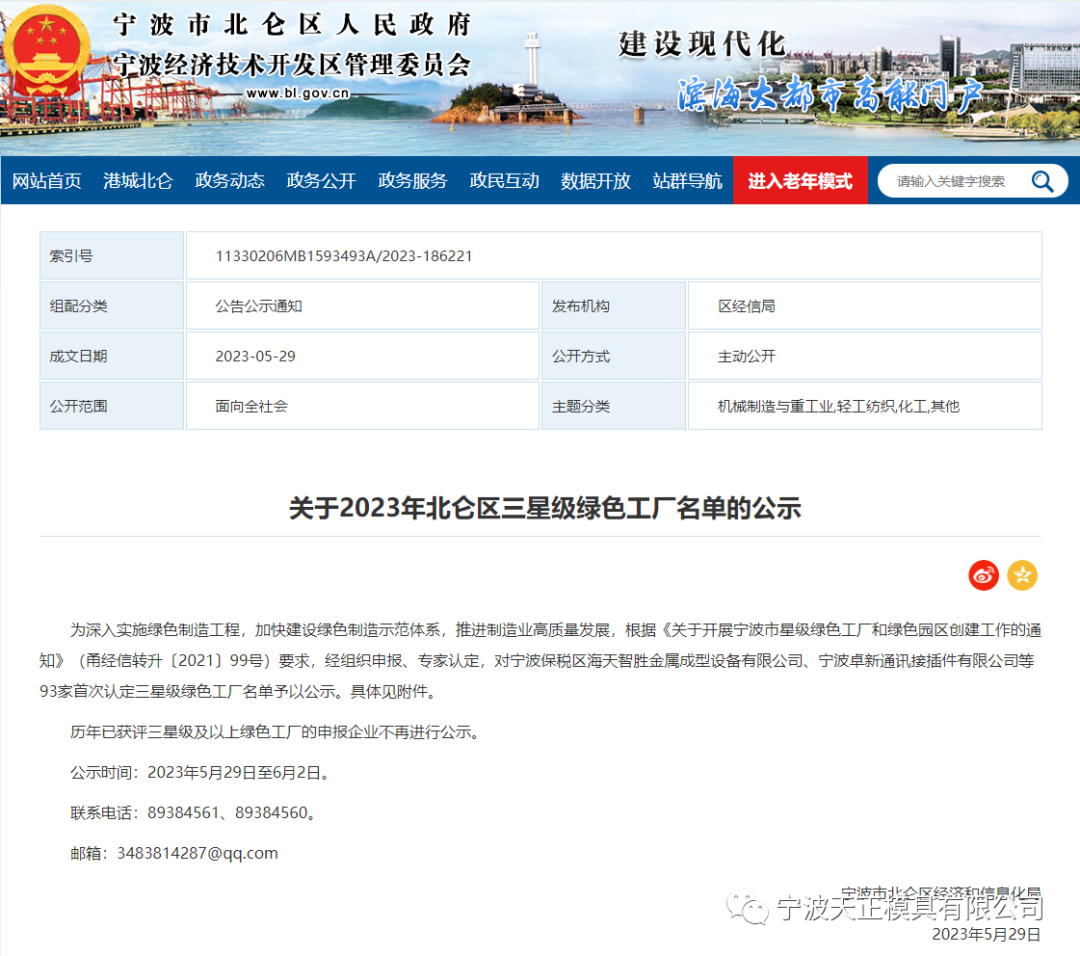Click the yellow star favorite icon
Screen dimensions: 1080x956
click(1022, 575)
